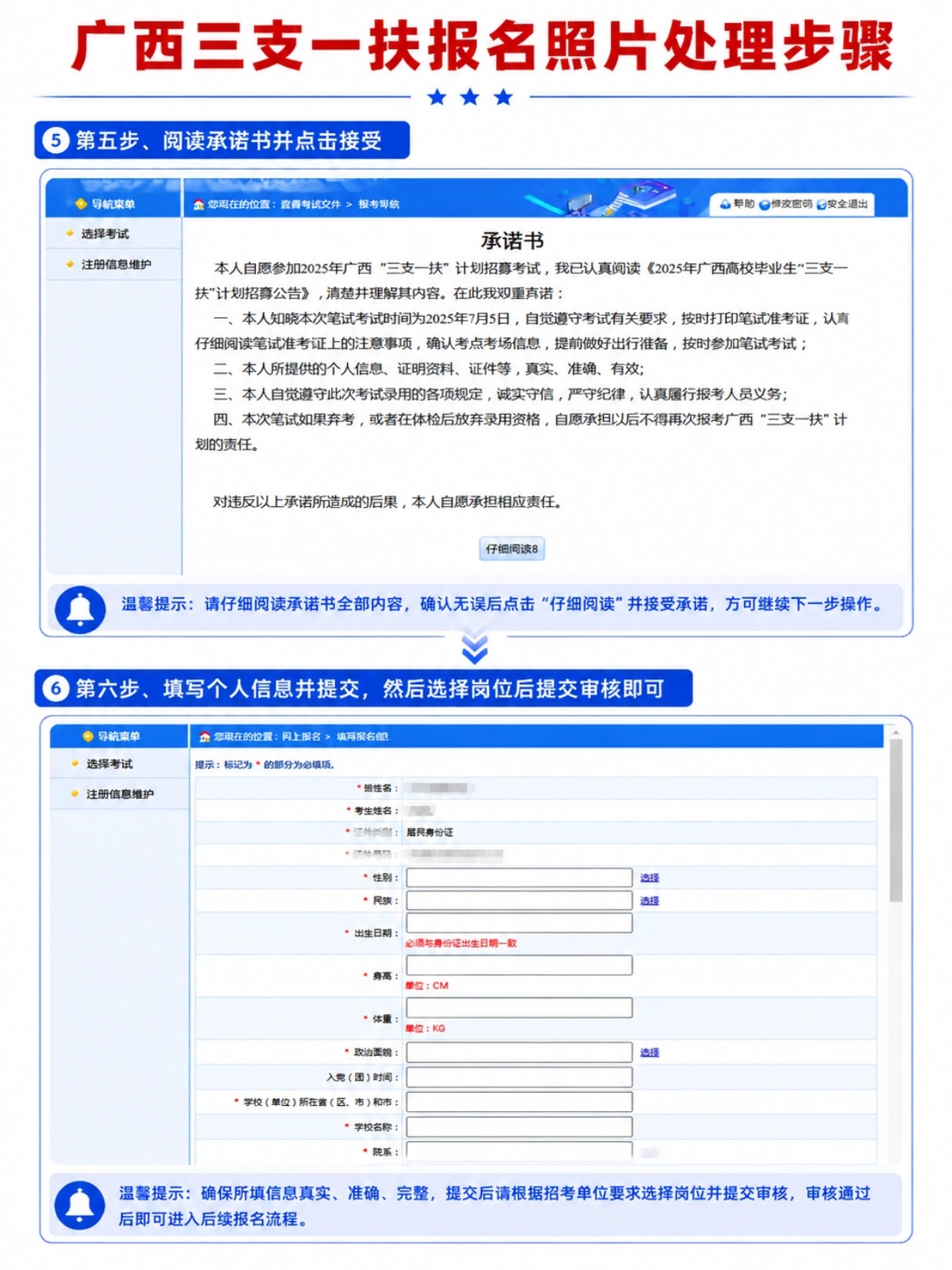Click the 体重 input field

coord(519,1008)
